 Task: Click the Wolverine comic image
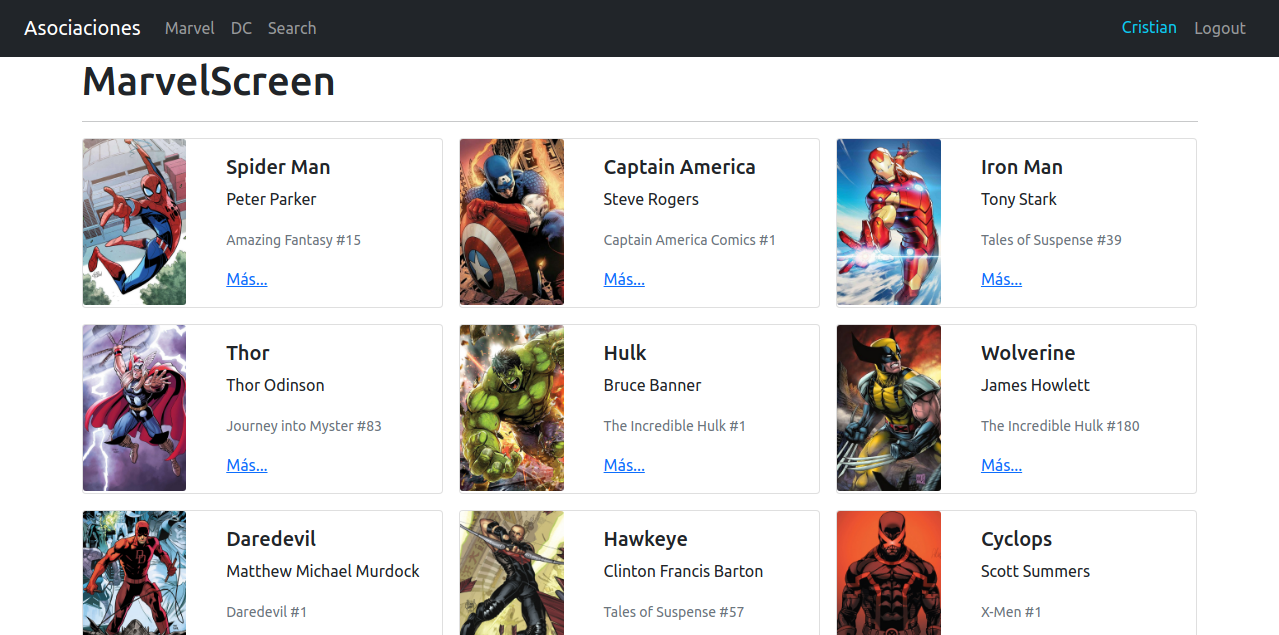click(889, 408)
